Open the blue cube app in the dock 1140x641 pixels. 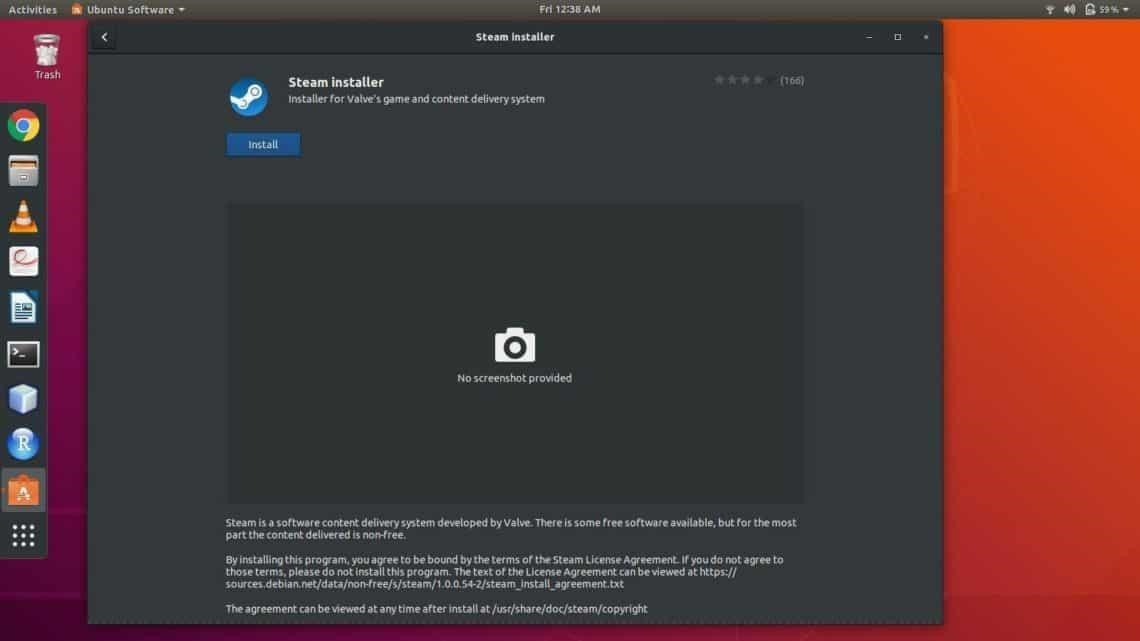click(x=23, y=399)
